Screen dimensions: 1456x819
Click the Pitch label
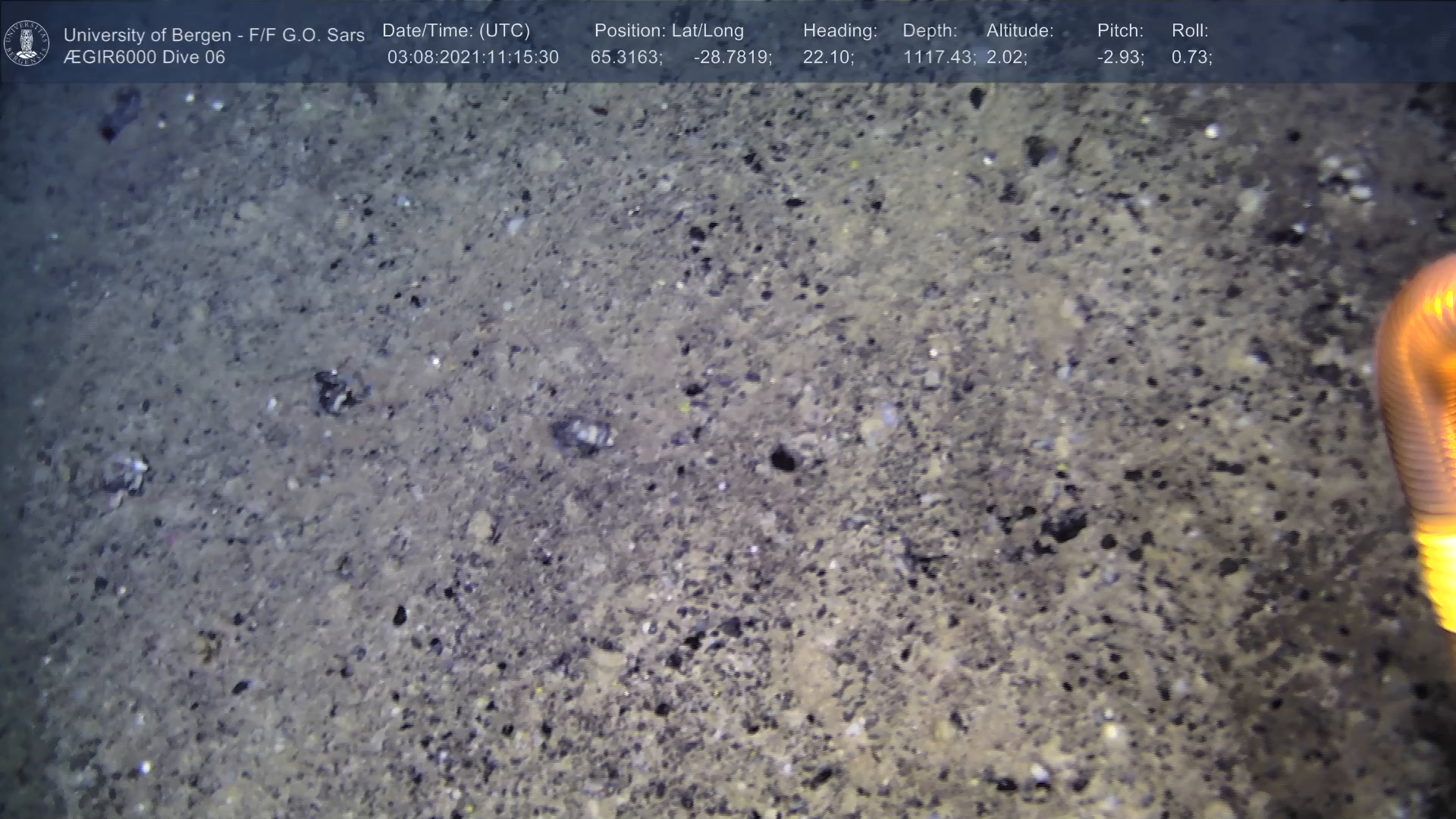point(1119,31)
